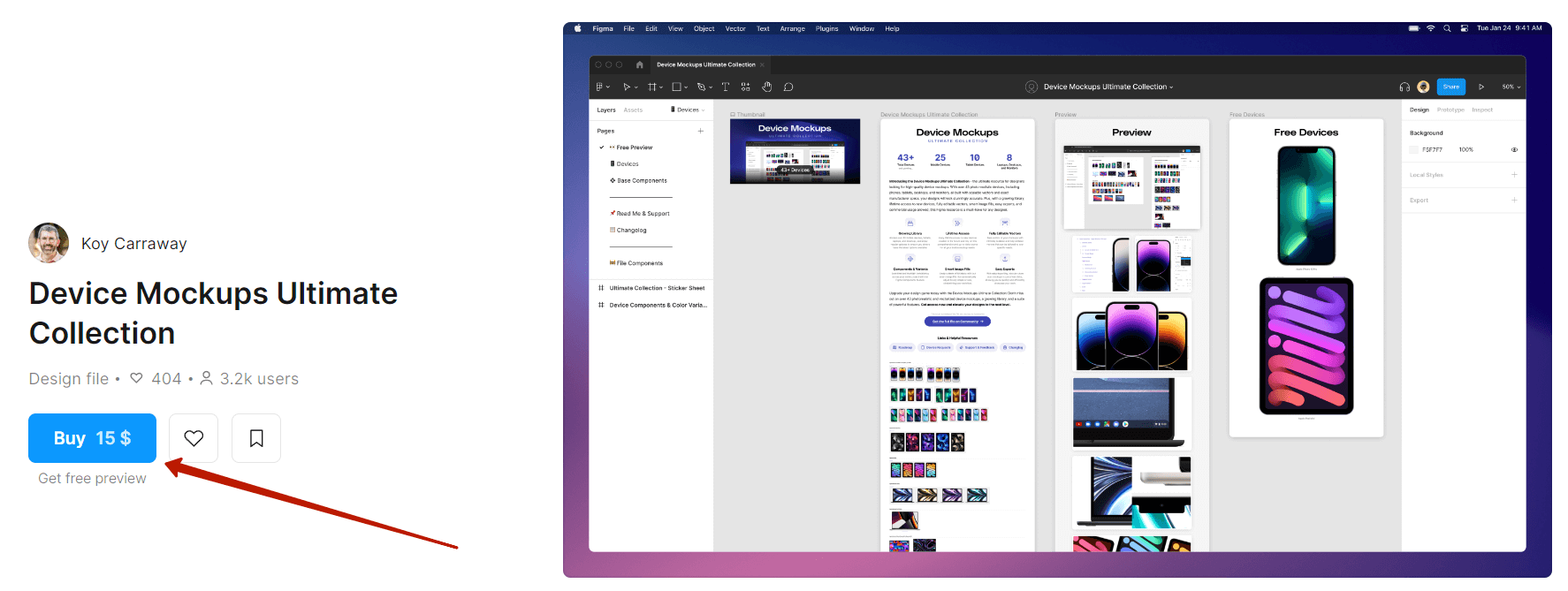Click the Resources components icon

click(x=746, y=87)
